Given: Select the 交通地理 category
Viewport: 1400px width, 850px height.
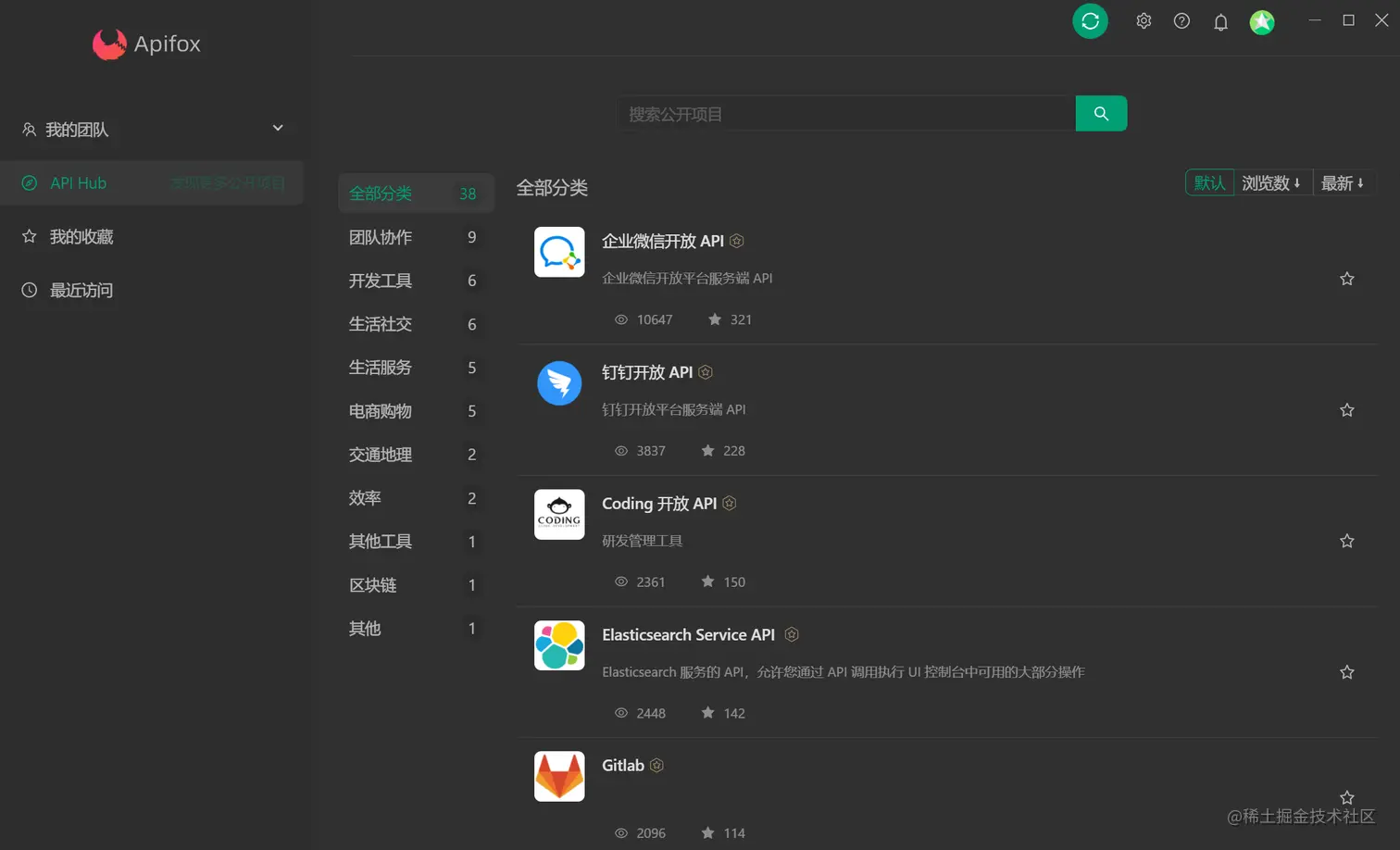Looking at the screenshot, I should pos(416,455).
